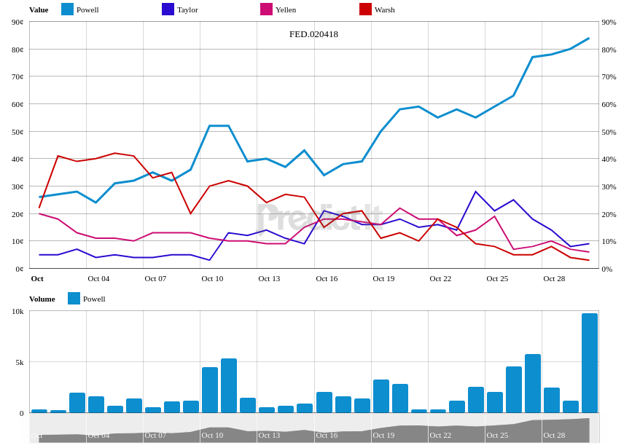Viewport: 640px width, 448px height.
Task: Click the red Warsh legend swatch
Action: (365, 9)
